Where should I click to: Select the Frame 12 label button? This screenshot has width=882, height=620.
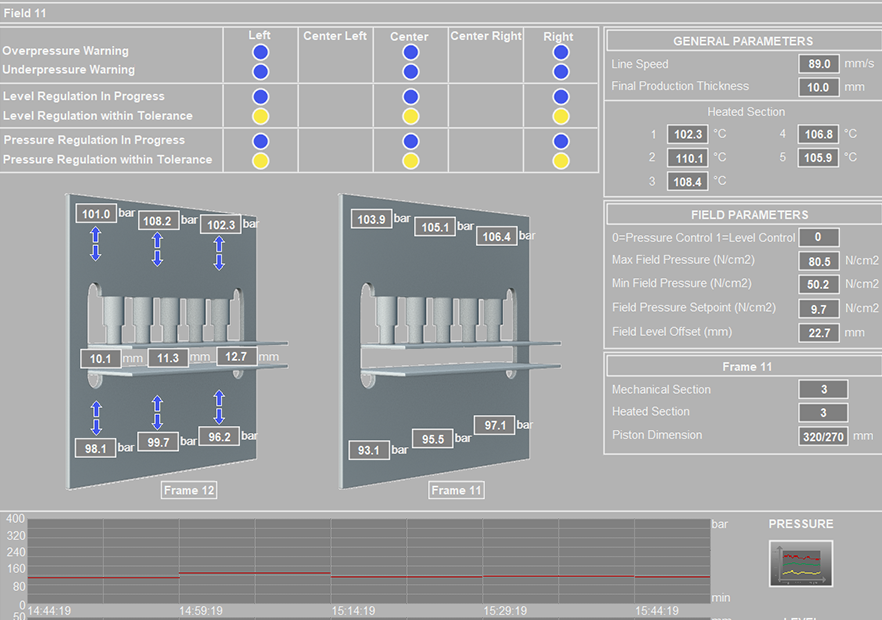(x=189, y=490)
